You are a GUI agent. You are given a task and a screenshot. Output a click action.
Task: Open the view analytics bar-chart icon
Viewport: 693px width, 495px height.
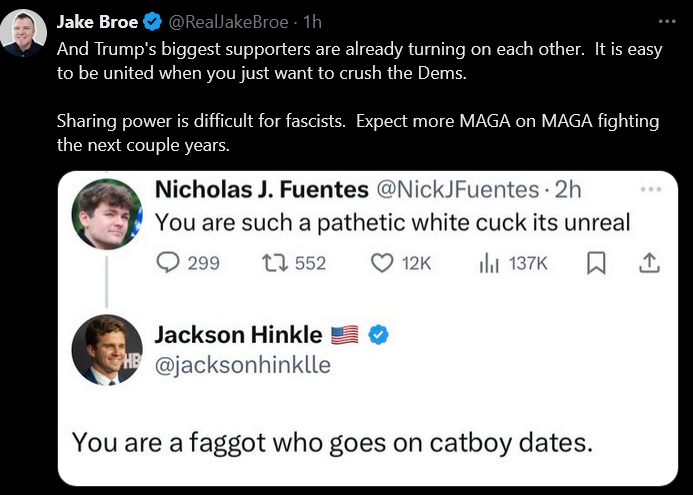point(489,263)
